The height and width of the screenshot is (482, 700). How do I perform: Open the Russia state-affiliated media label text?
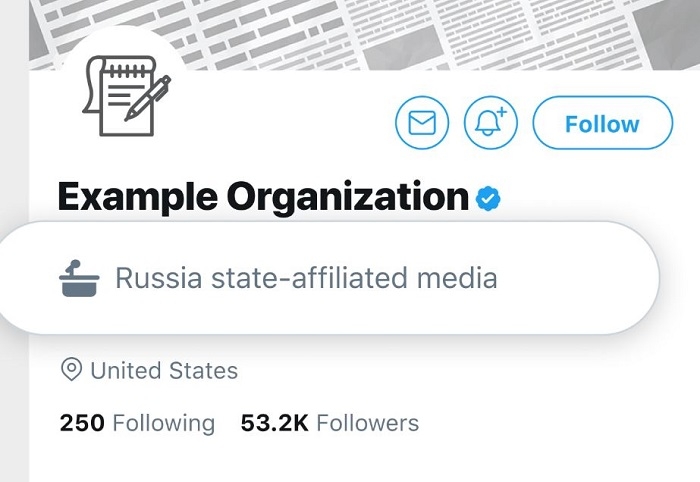pyautogui.click(x=306, y=277)
